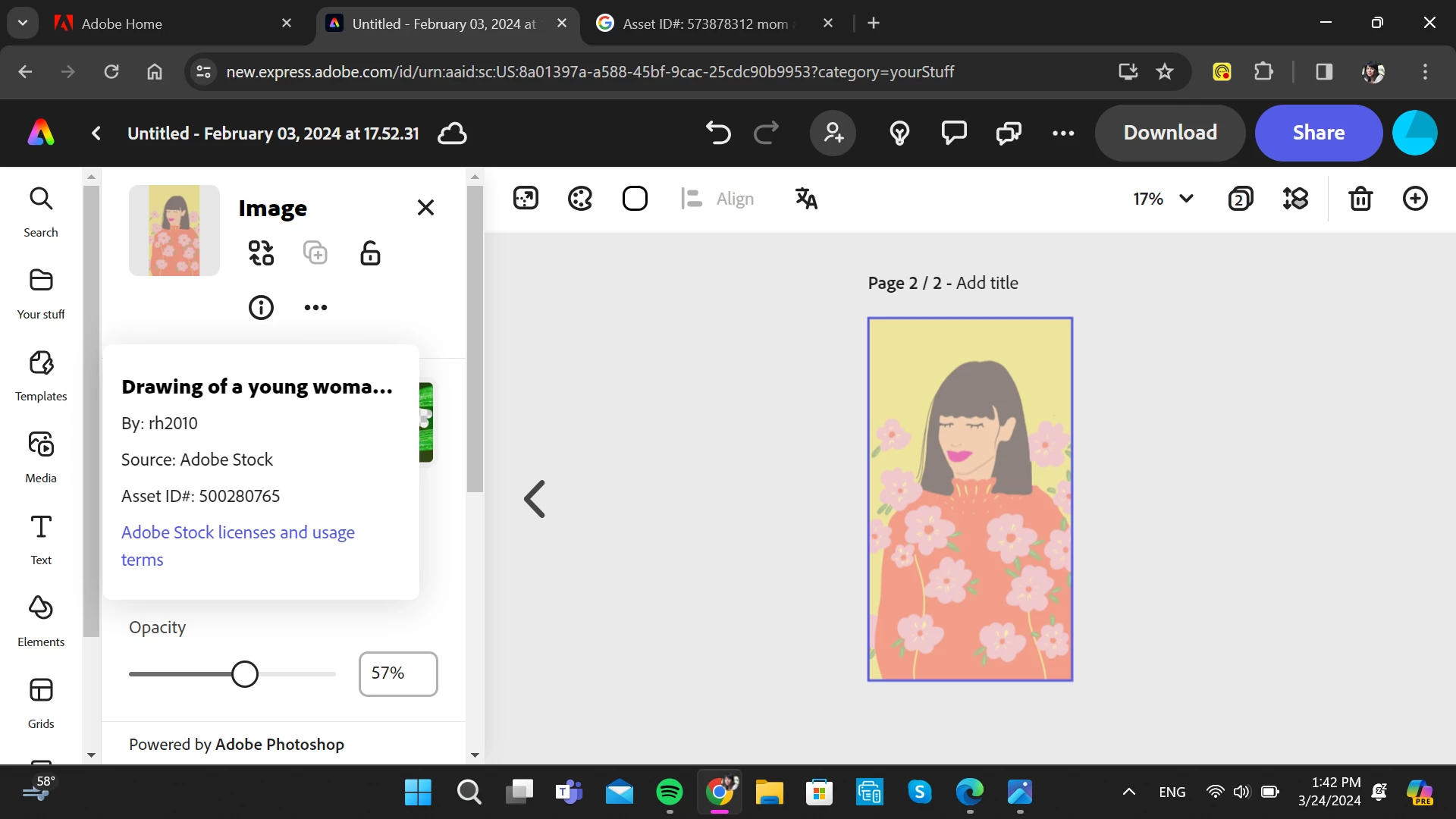Click the color theme palette icon
This screenshot has height=819, width=1456.
[x=580, y=199]
